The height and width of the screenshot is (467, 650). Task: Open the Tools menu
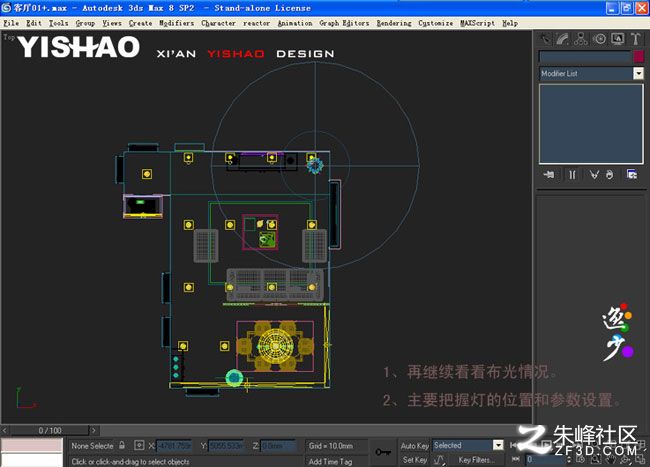tap(58, 23)
